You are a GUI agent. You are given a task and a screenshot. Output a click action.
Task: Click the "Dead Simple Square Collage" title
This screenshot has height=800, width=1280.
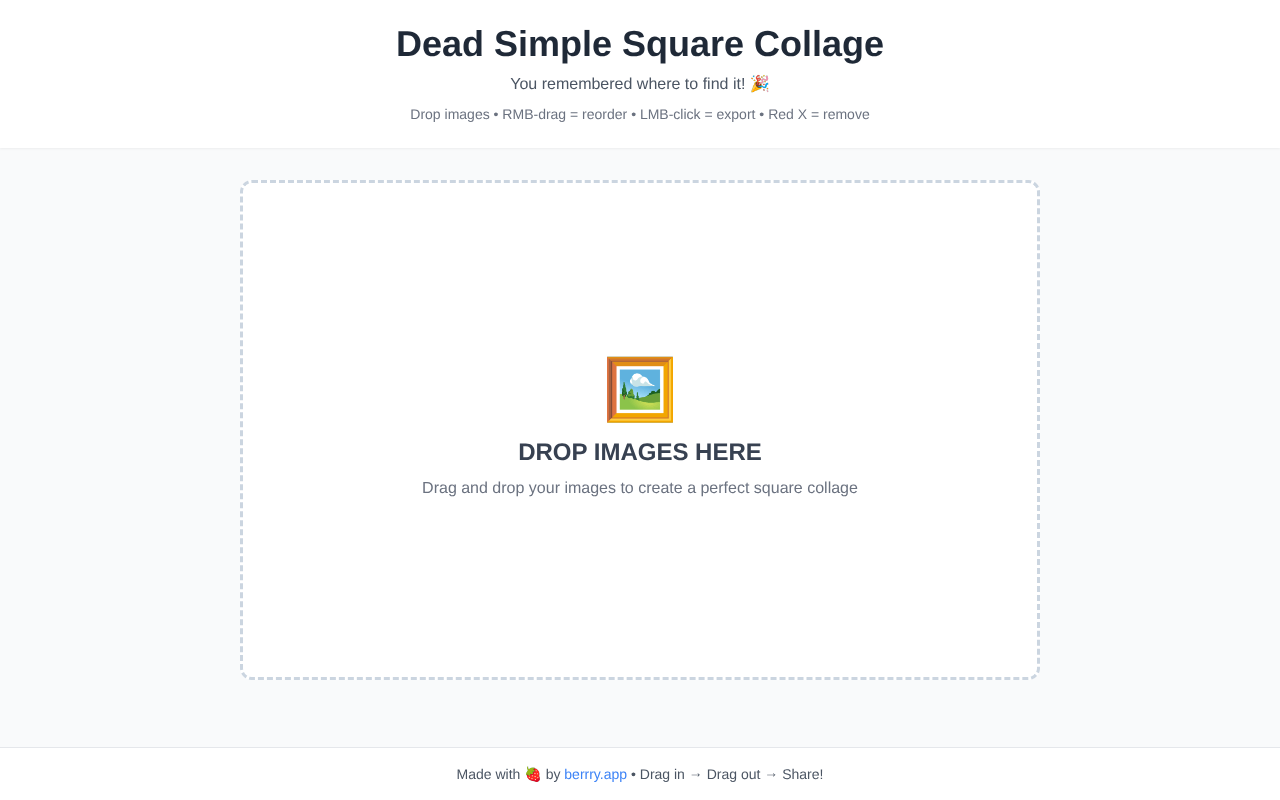[640, 44]
